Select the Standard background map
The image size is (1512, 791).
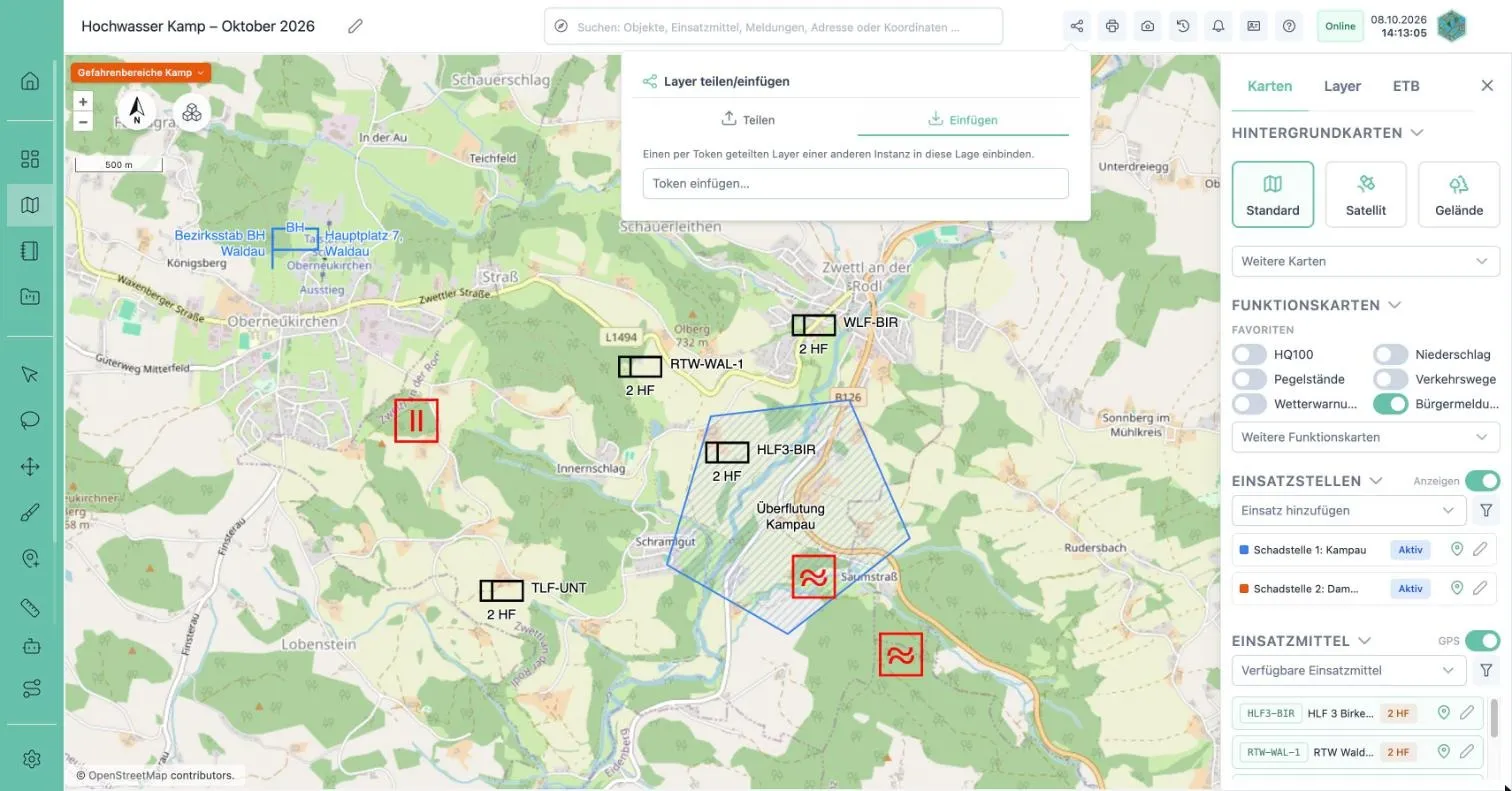point(1273,194)
